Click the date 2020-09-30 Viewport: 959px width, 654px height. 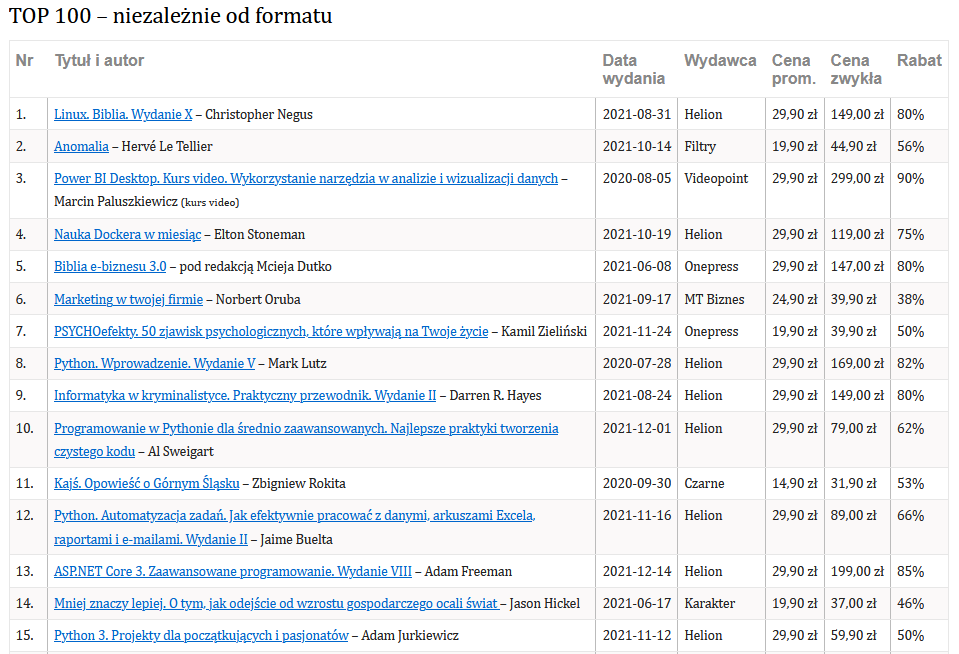[637, 483]
